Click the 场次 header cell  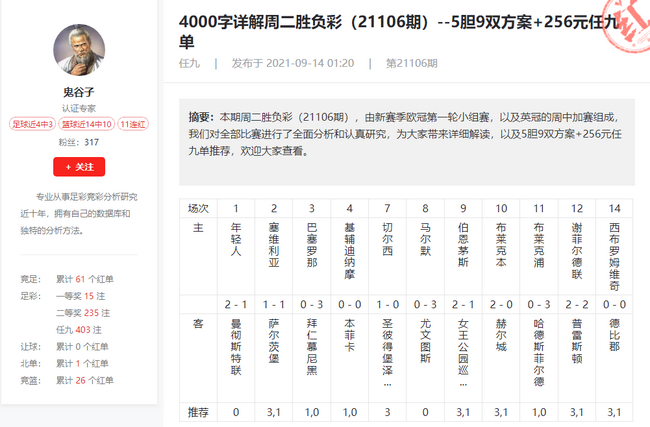coord(198,208)
